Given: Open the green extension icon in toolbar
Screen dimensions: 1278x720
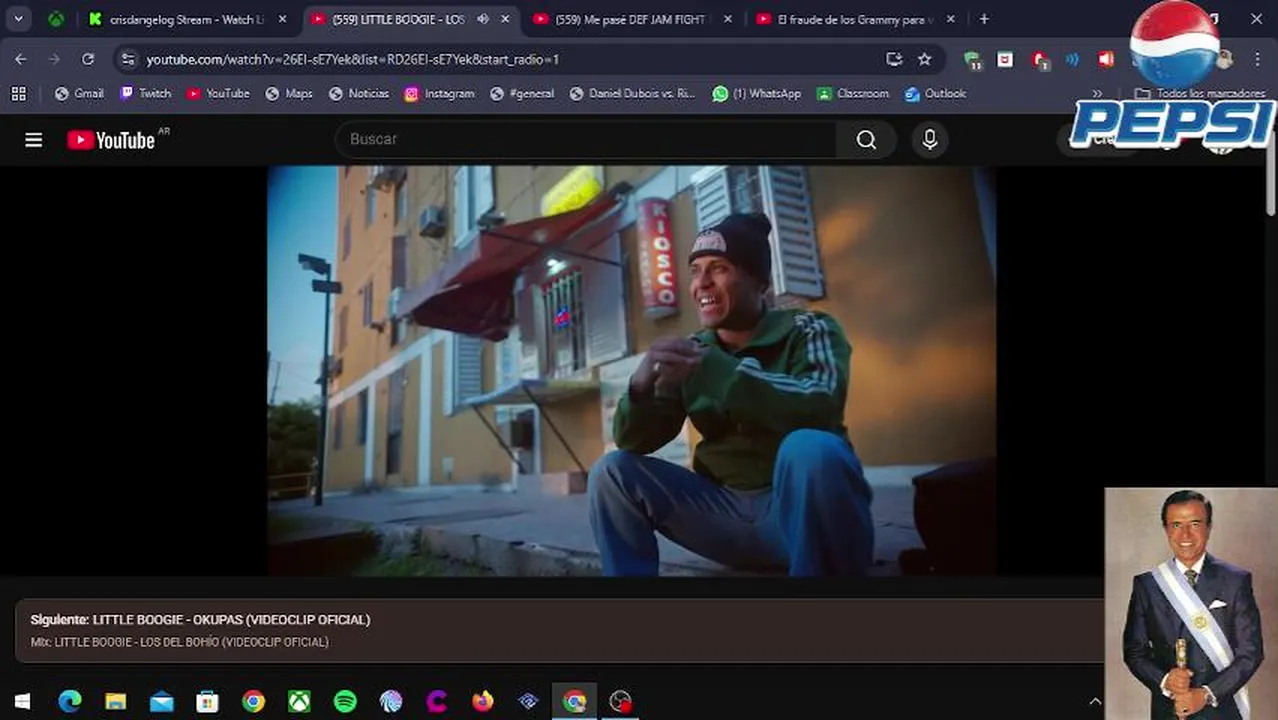Looking at the screenshot, I should [x=973, y=60].
